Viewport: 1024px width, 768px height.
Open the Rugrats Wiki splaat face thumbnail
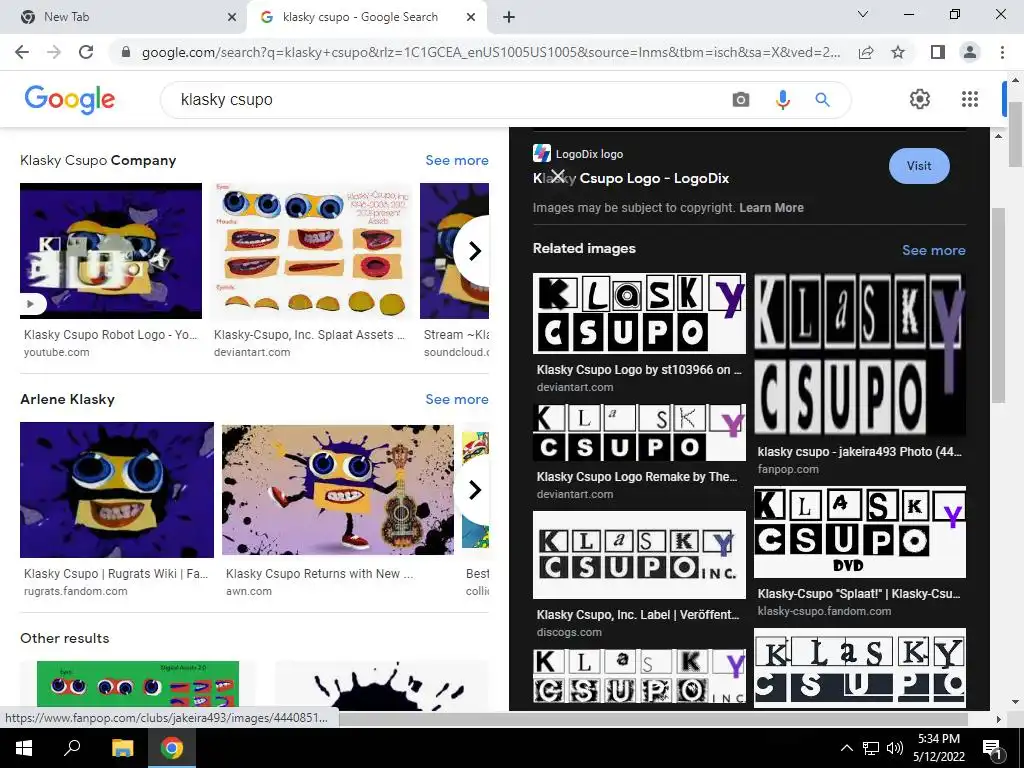point(117,490)
